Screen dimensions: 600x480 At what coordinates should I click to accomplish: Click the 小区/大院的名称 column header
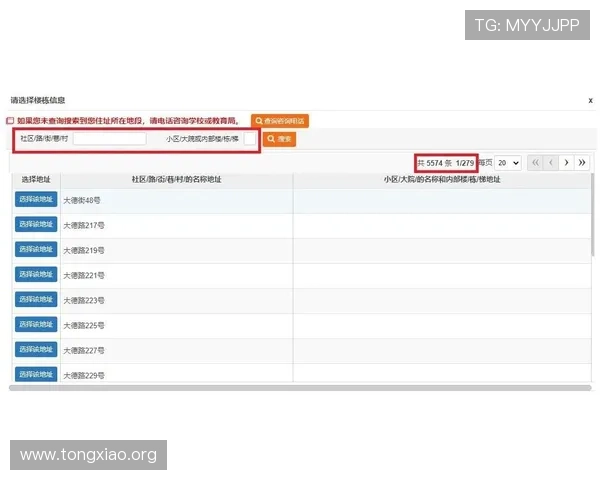[442, 180]
